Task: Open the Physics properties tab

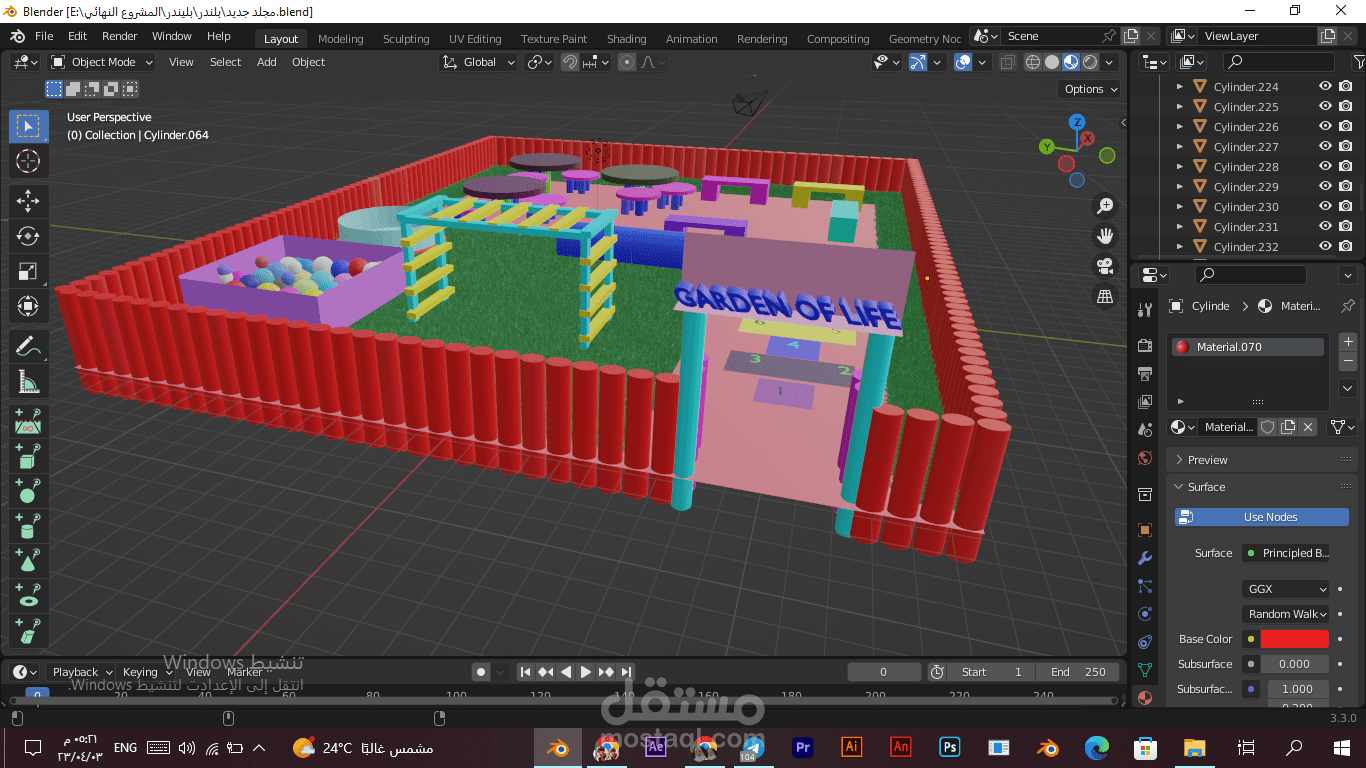Action: tap(1146, 614)
